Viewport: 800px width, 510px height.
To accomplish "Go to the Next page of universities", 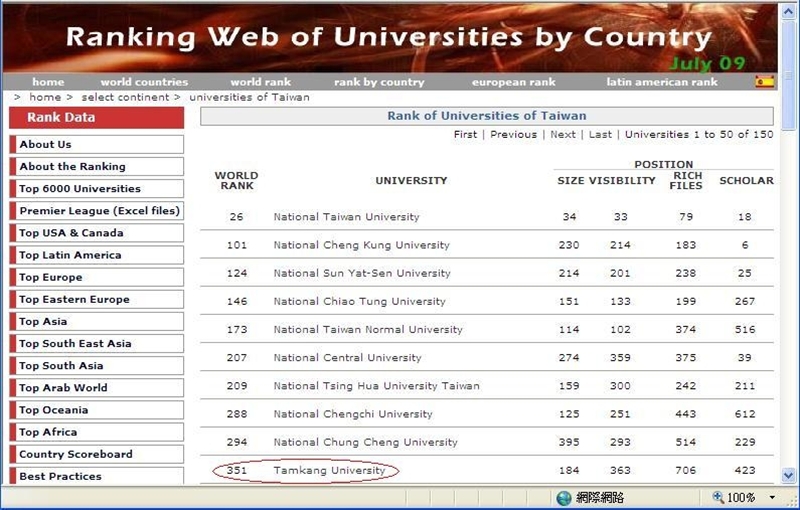I will pos(563,134).
